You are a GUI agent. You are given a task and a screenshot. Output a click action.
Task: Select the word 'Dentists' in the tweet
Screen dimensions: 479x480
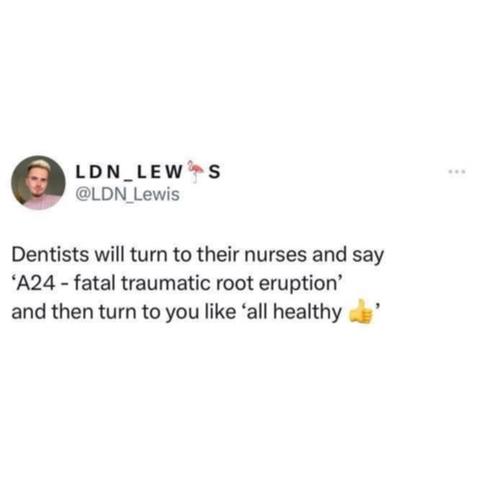tap(51, 255)
